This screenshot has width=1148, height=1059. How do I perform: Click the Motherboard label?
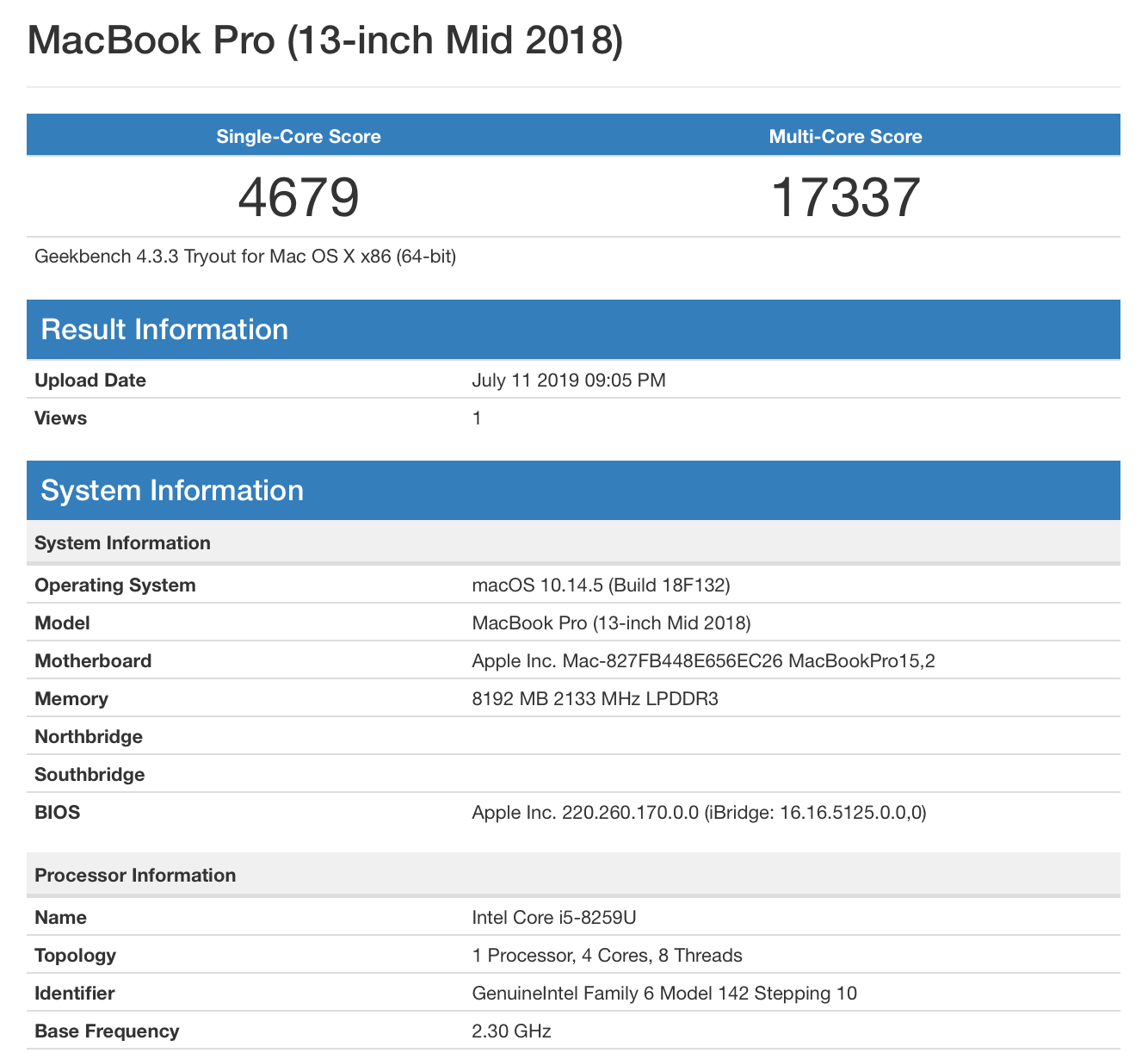tap(93, 661)
